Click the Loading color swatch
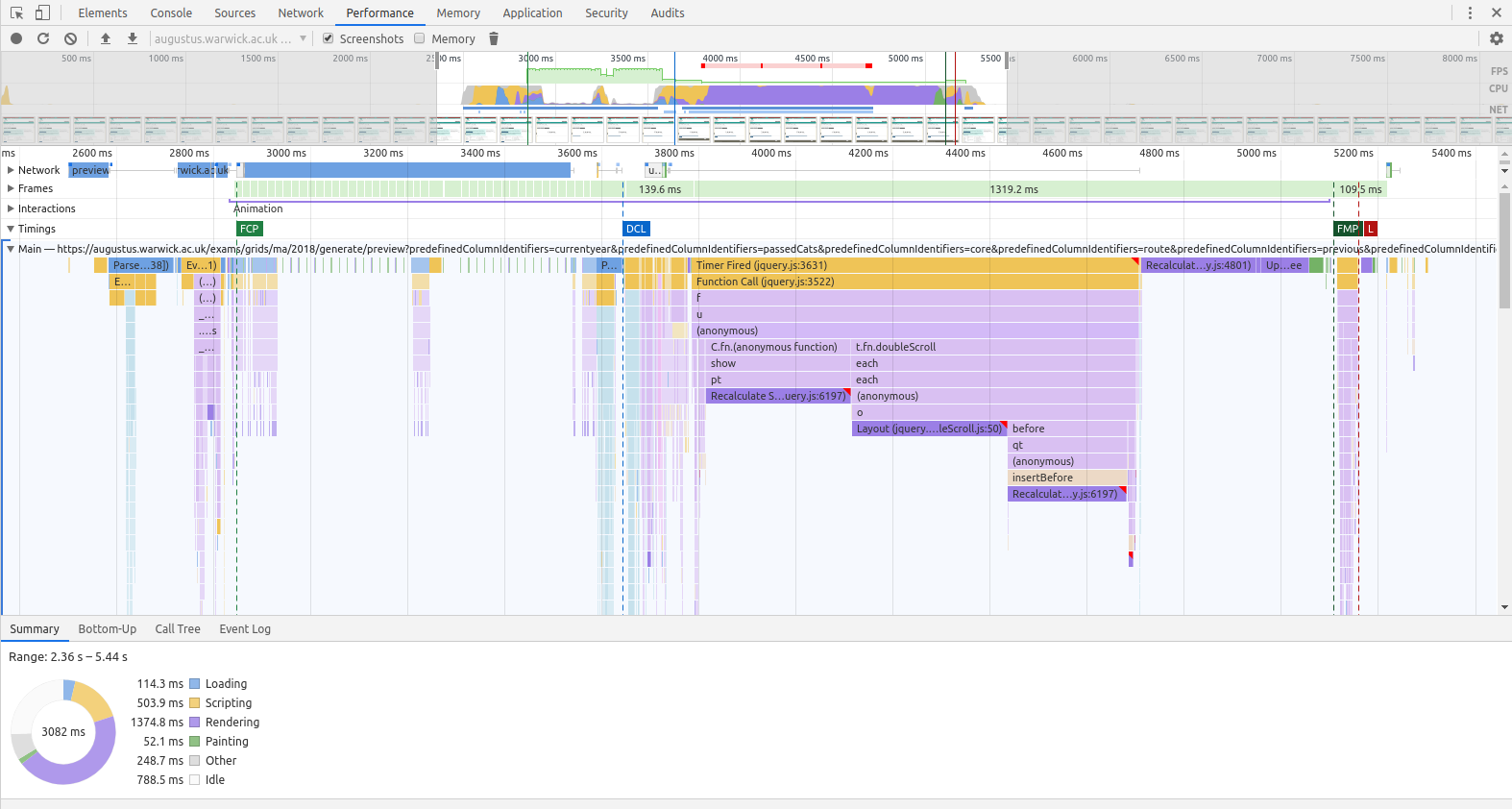The width and height of the screenshot is (1512, 809). (195, 684)
